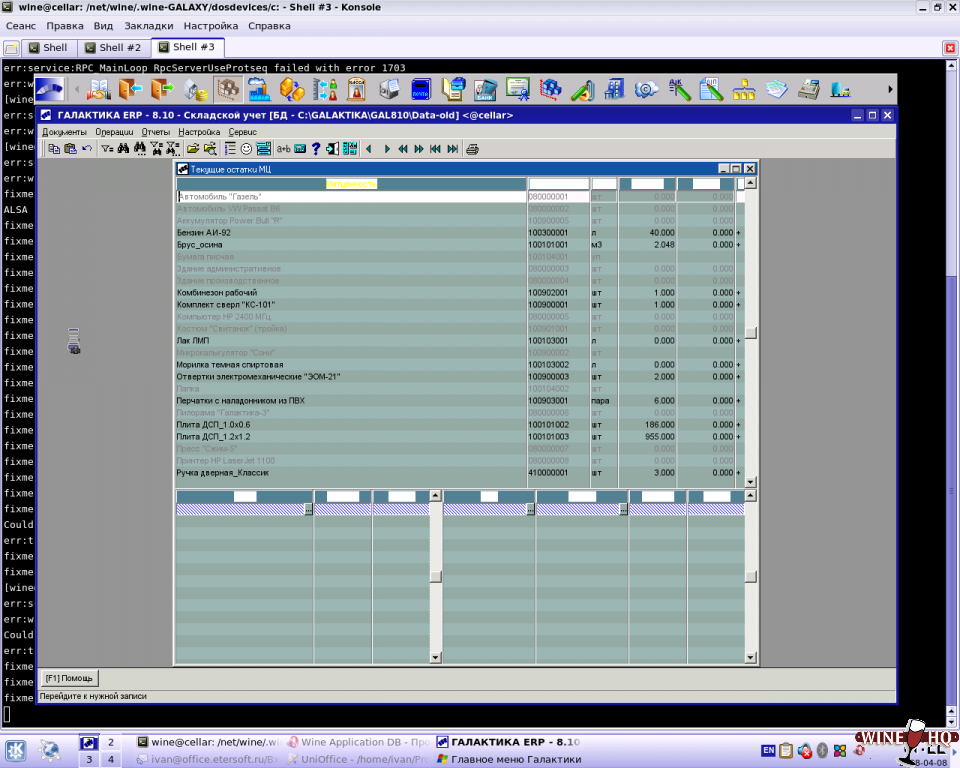Open the Отчеты menu
This screenshot has width=960, height=768.
[x=155, y=132]
